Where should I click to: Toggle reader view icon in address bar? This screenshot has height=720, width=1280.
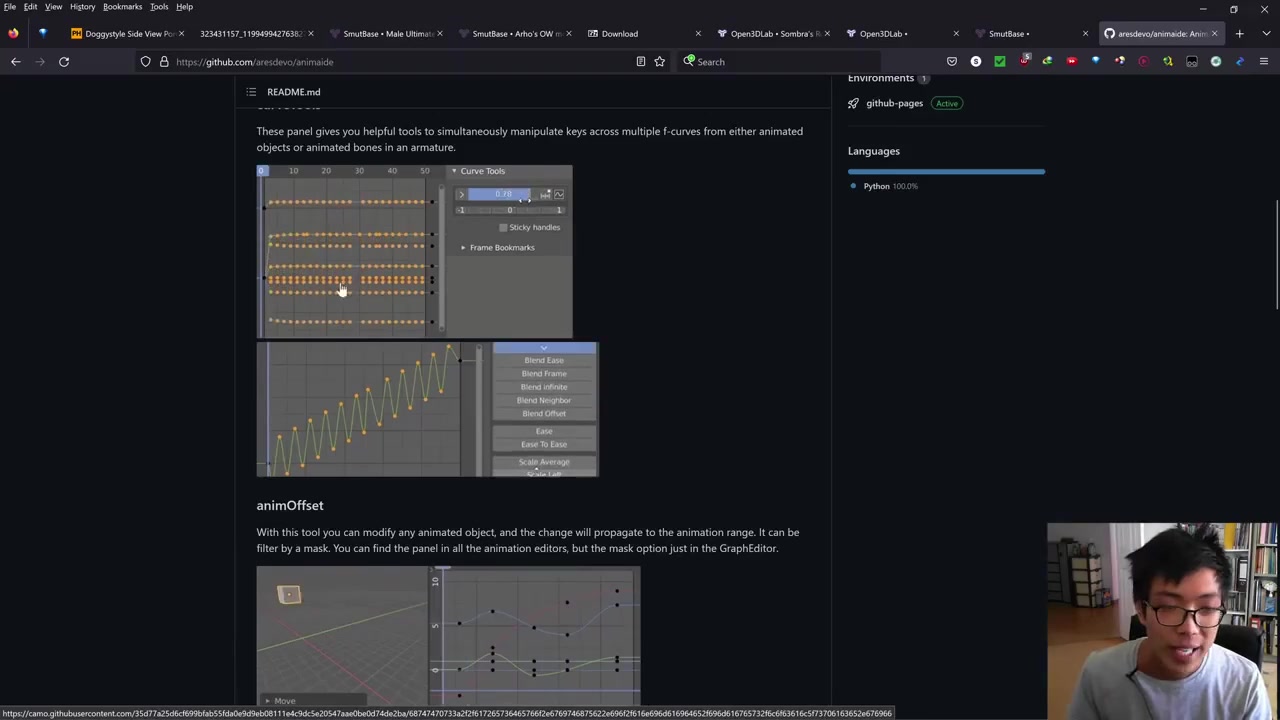click(641, 62)
